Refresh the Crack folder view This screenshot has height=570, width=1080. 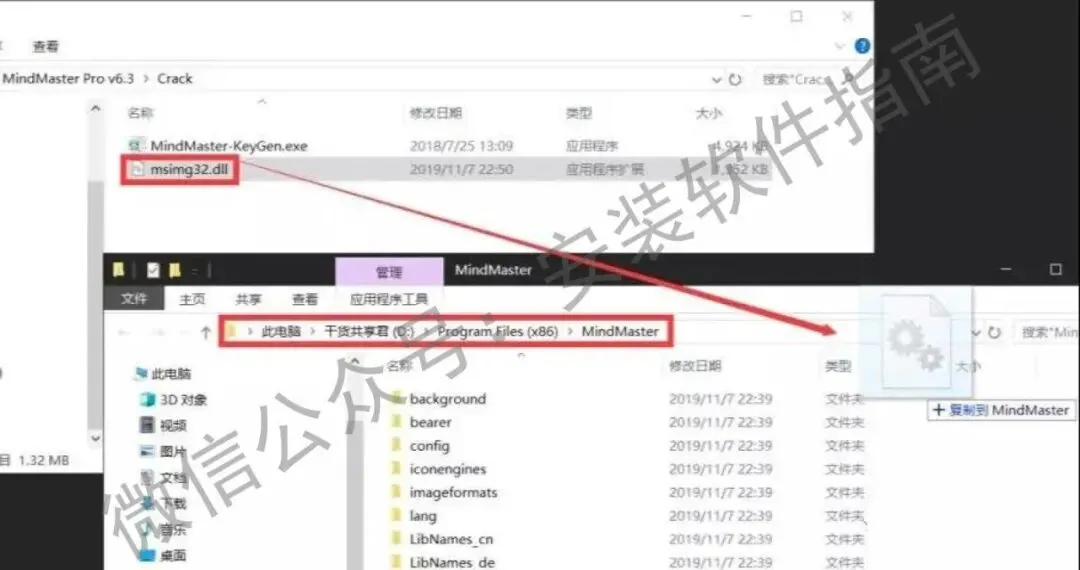point(735,80)
